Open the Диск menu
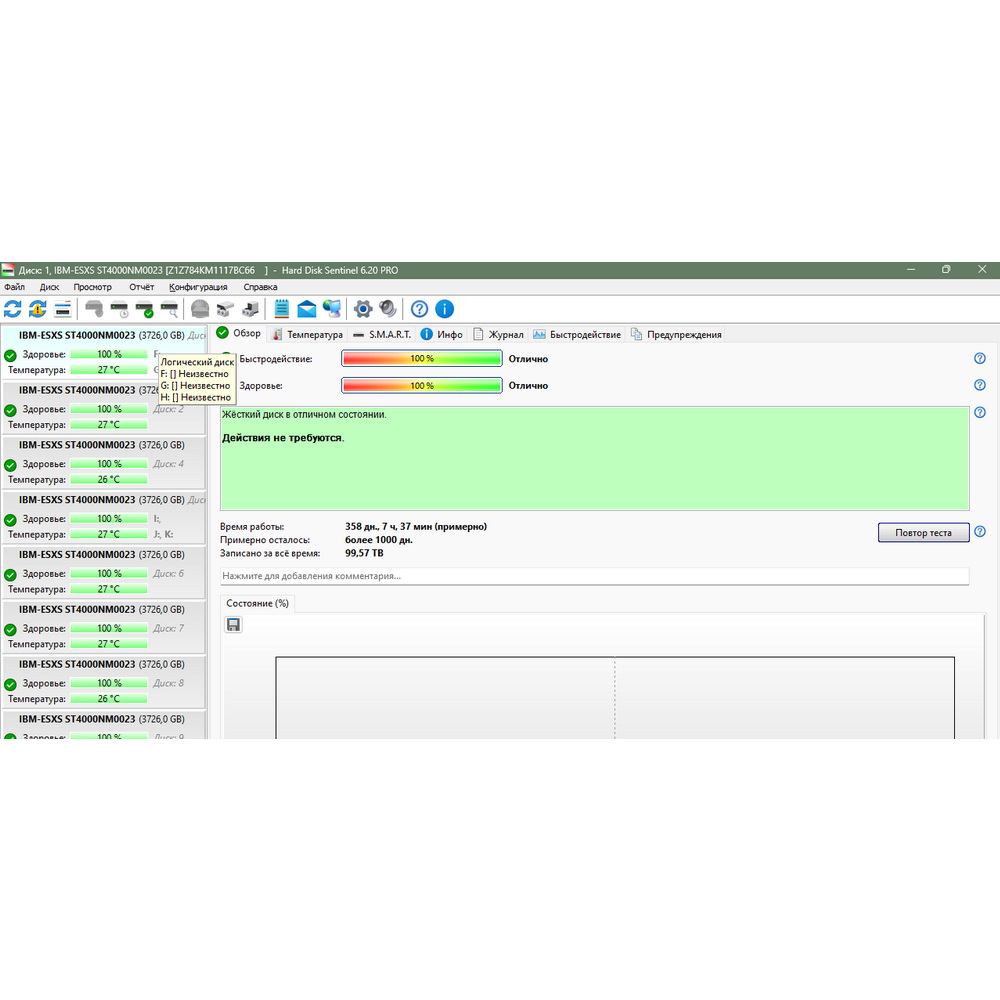This screenshot has width=1000, height=1000. pos(49,287)
